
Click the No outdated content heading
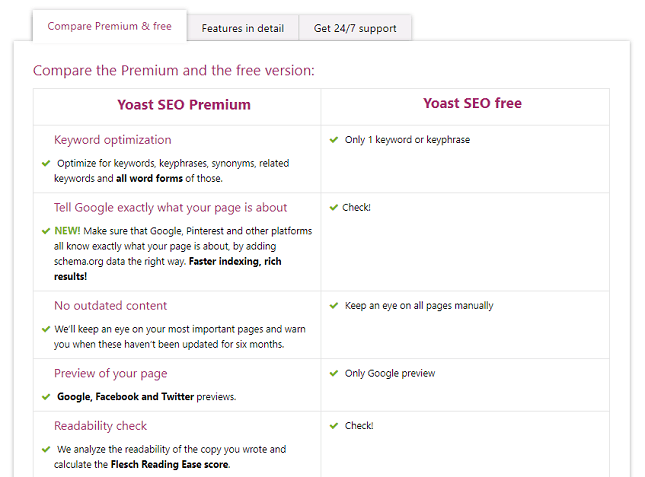point(110,306)
